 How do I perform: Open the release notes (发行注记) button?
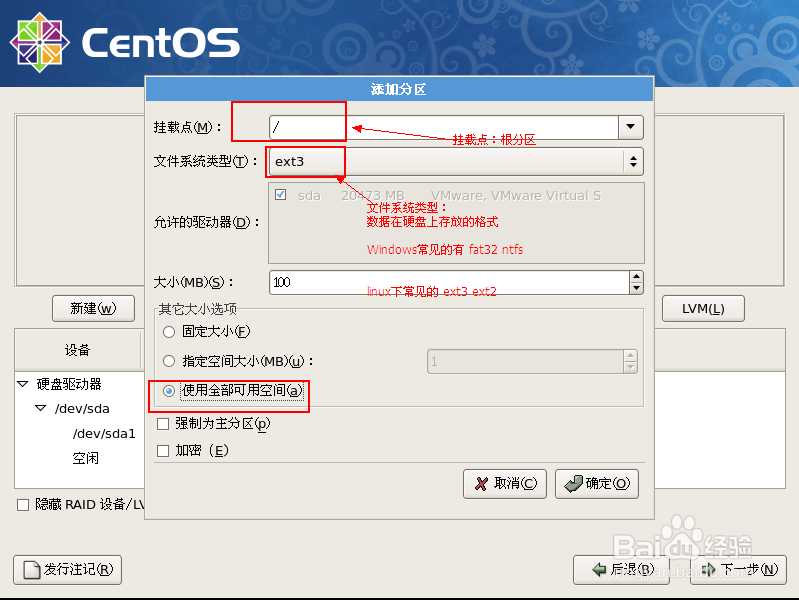(x=67, y=570)
